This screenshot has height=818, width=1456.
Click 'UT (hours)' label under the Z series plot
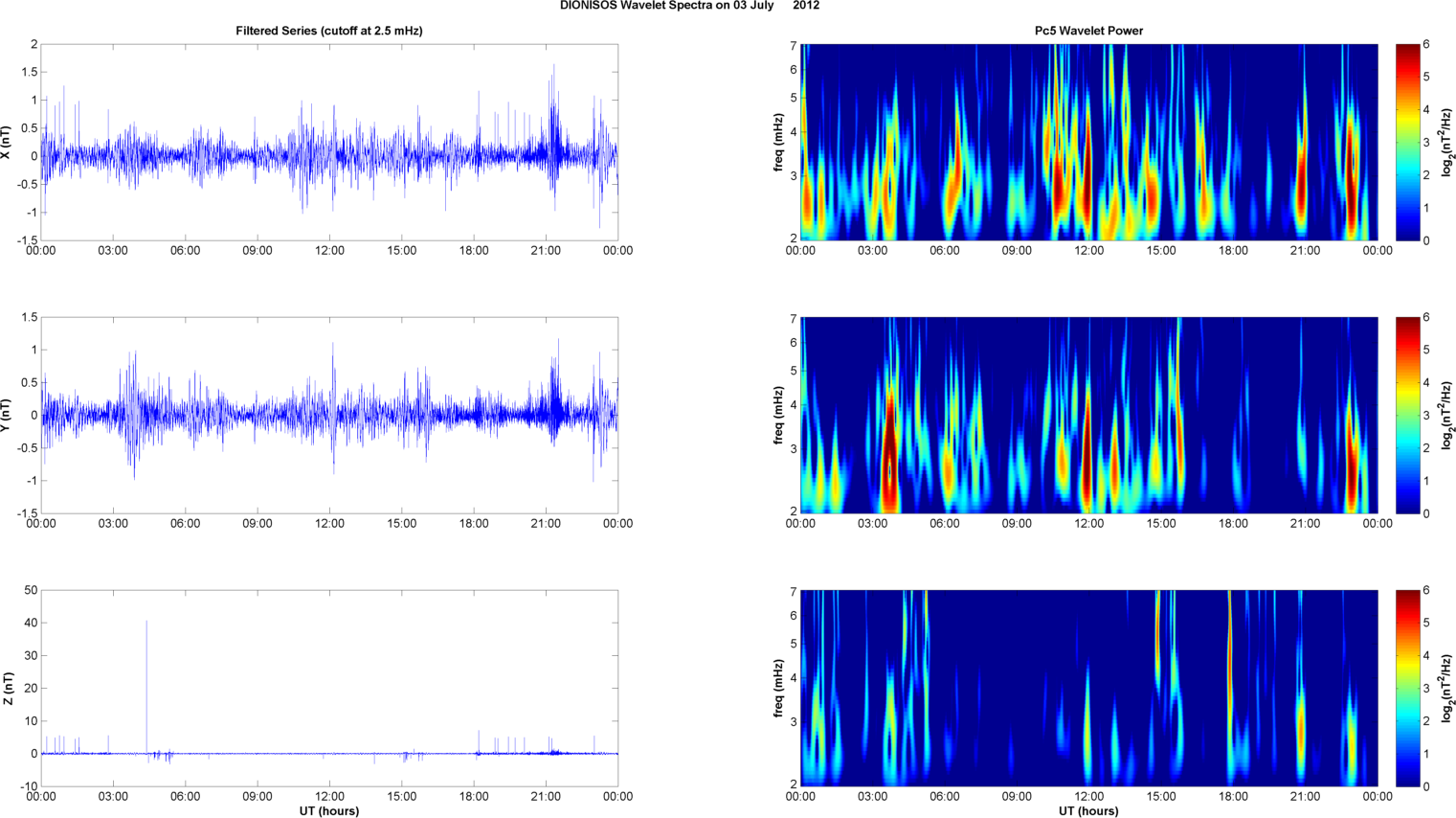tap(329, 811)
